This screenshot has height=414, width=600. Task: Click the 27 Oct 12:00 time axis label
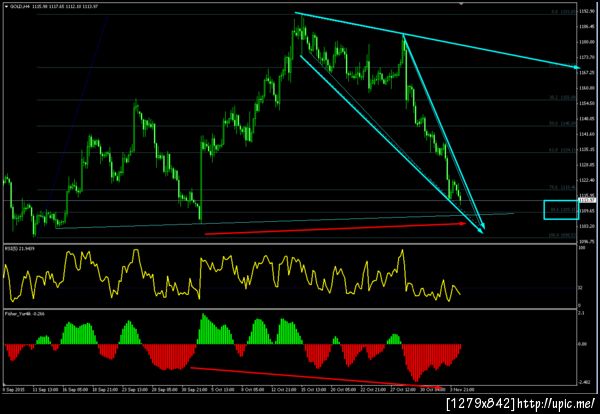[x=403, y=390]
